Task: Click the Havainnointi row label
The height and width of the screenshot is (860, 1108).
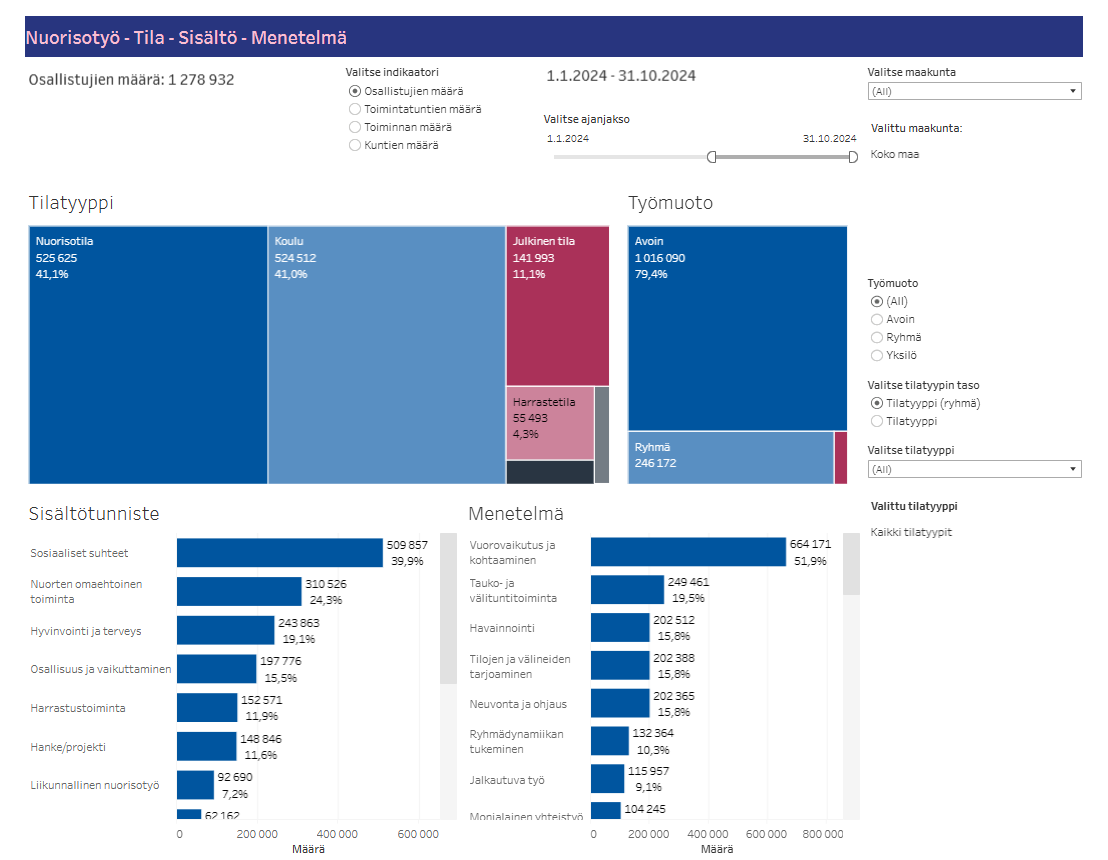Action: [502, 628]
